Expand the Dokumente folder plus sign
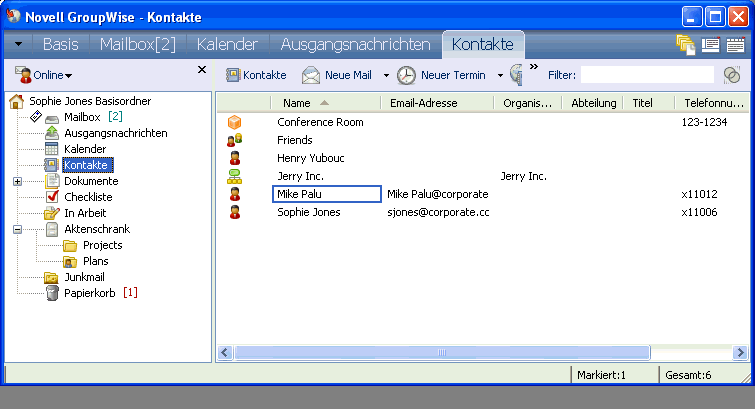 click(17, 181)
